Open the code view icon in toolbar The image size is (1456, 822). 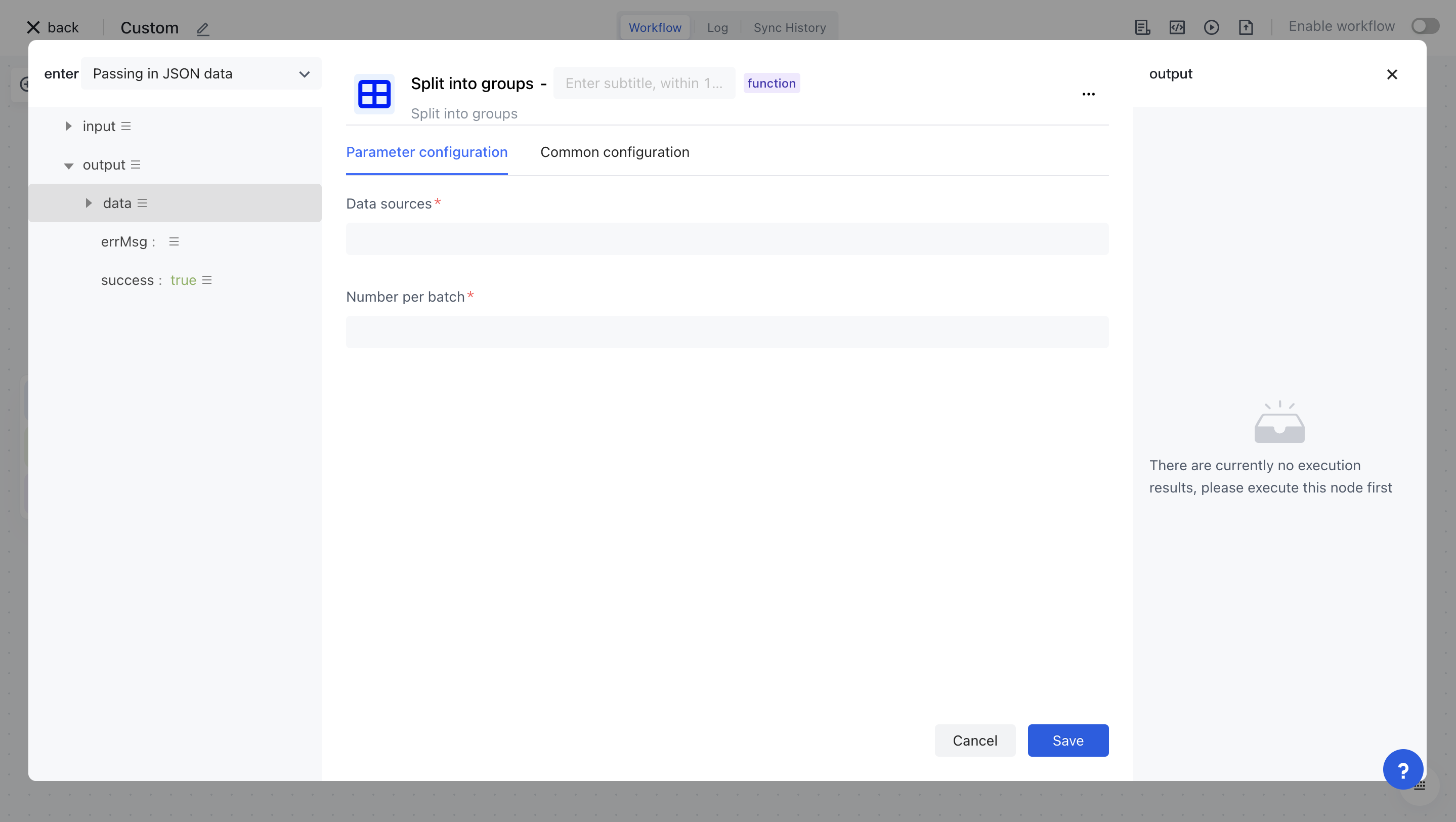coord(1177,27)
